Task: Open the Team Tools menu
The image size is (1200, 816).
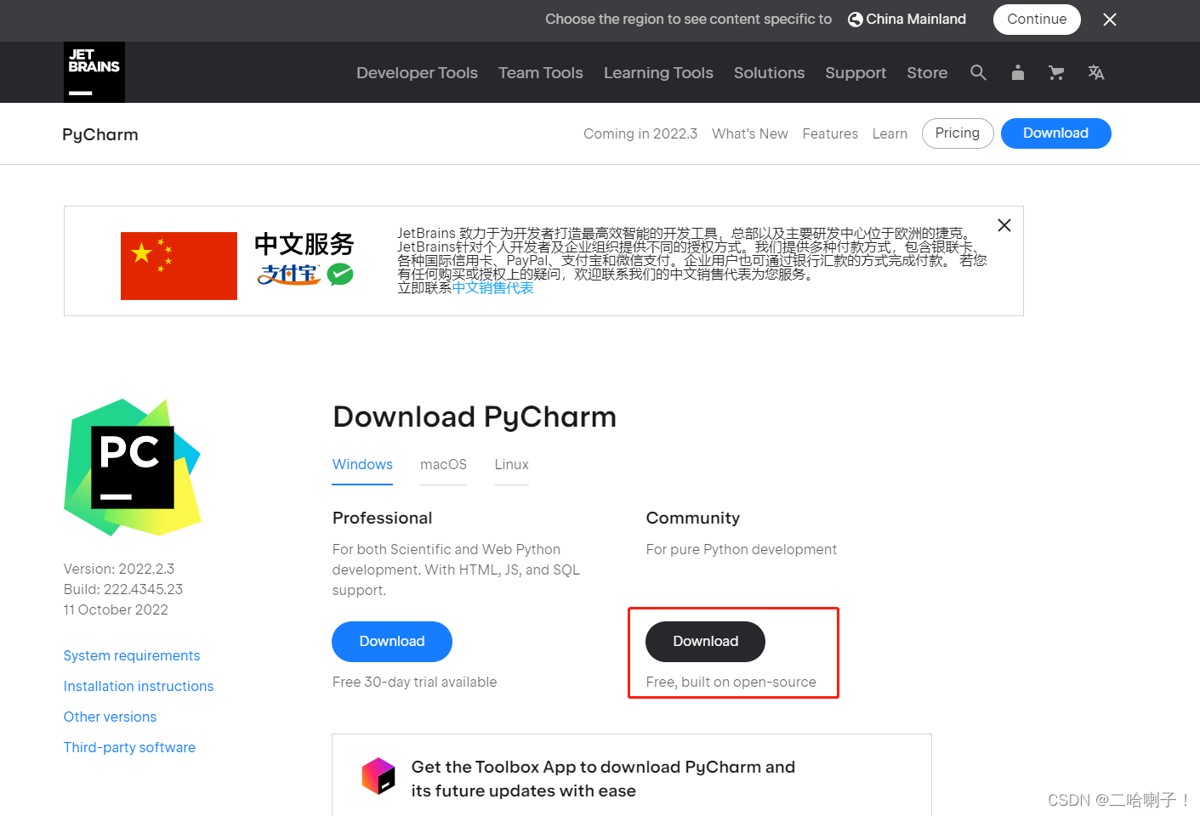Action: click(541, 73)
